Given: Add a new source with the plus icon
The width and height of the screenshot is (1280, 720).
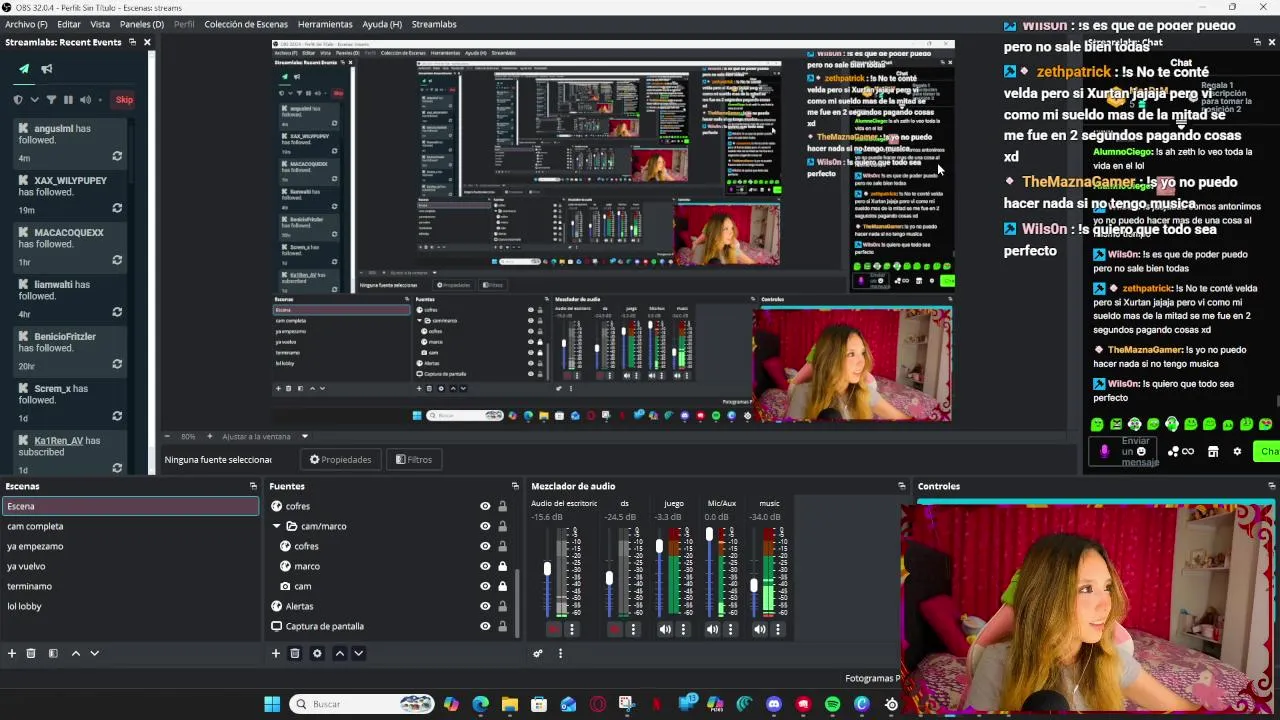Looking at the screenshot, I should pos(276,654).
